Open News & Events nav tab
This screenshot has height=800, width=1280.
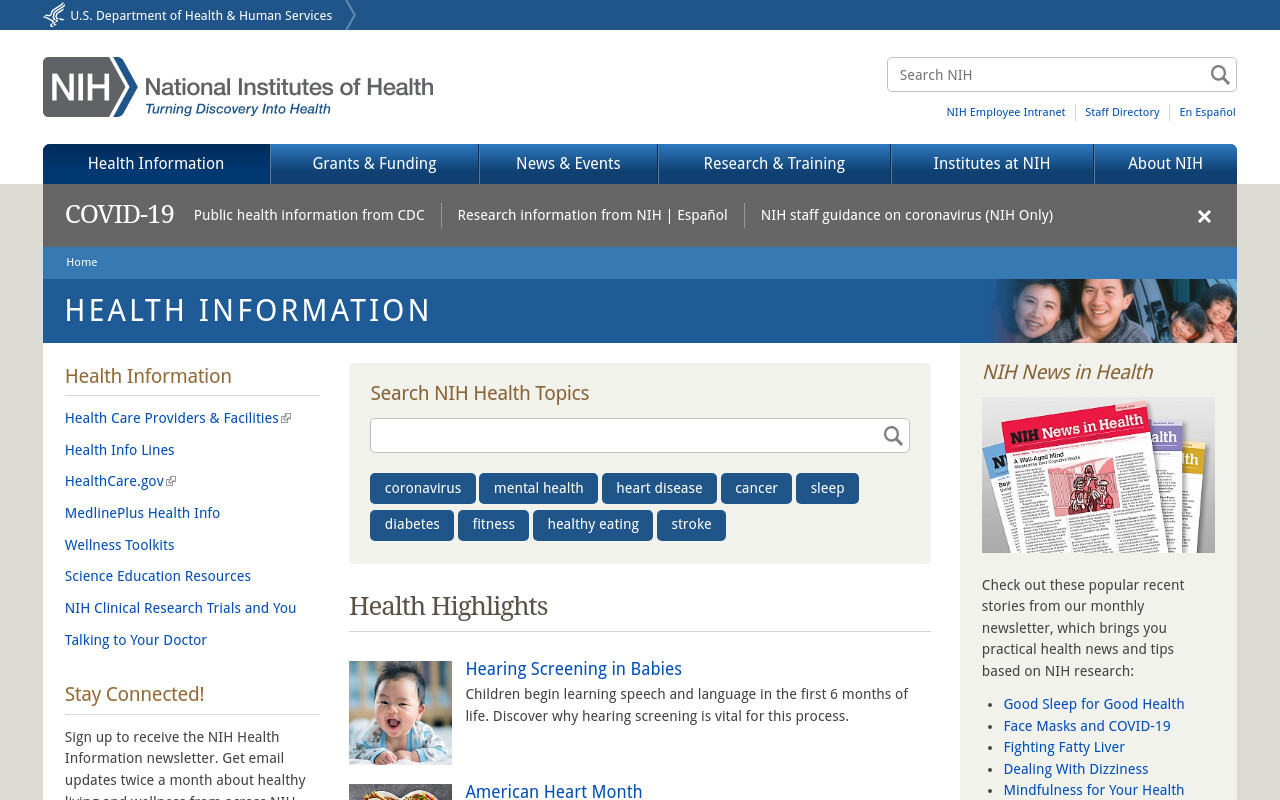pos(568,164)
